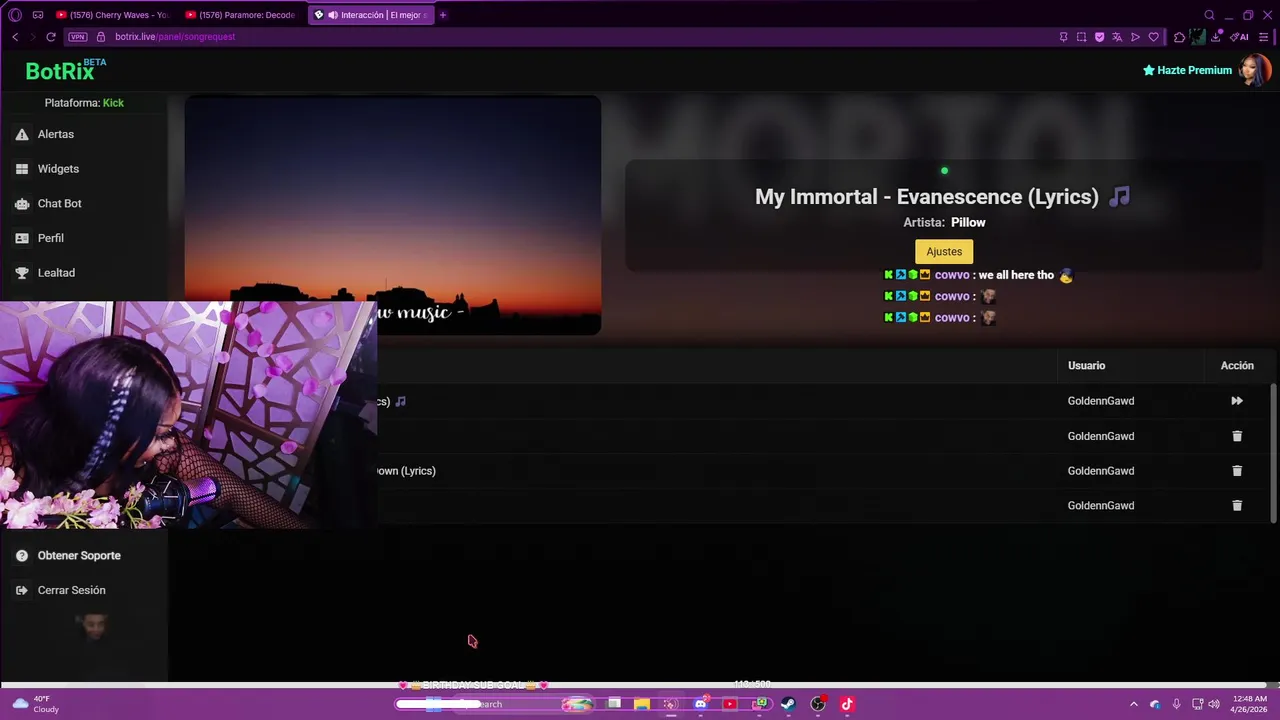
Task: Open the Opera menu icon
Action: pyautogui.click(x=14, y=15)
